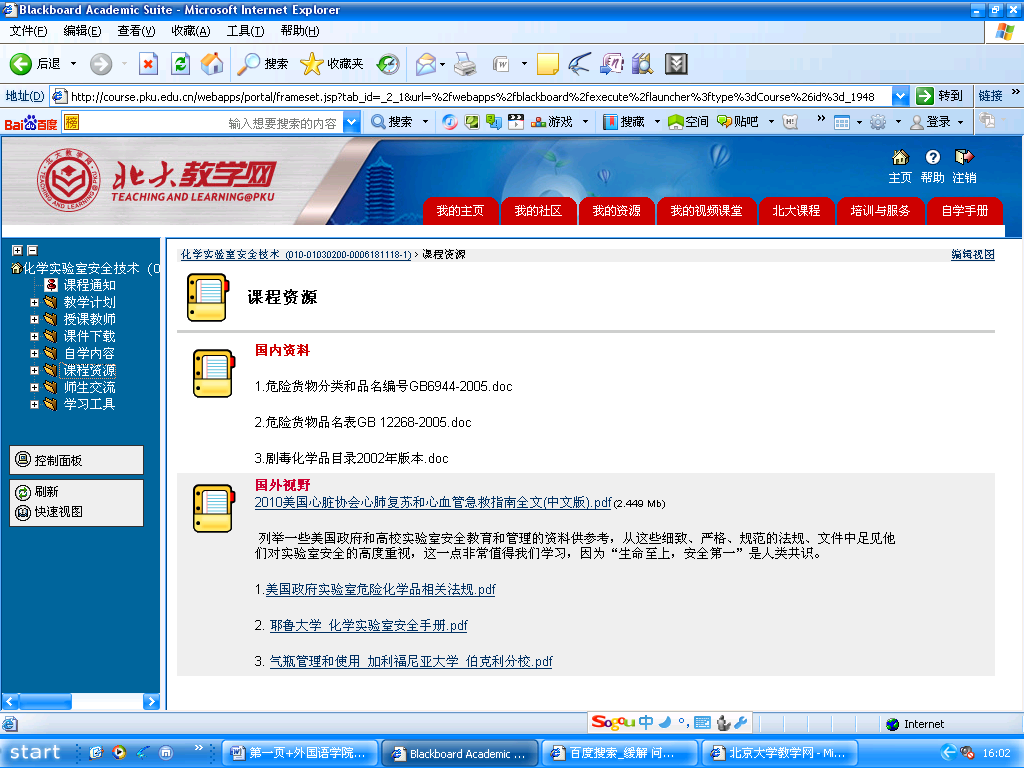Click the 课程通知 pushpin icon in sidebar
Image resolution: width=1024 pixels, height=768 pixels.
[x=52, y=285]
